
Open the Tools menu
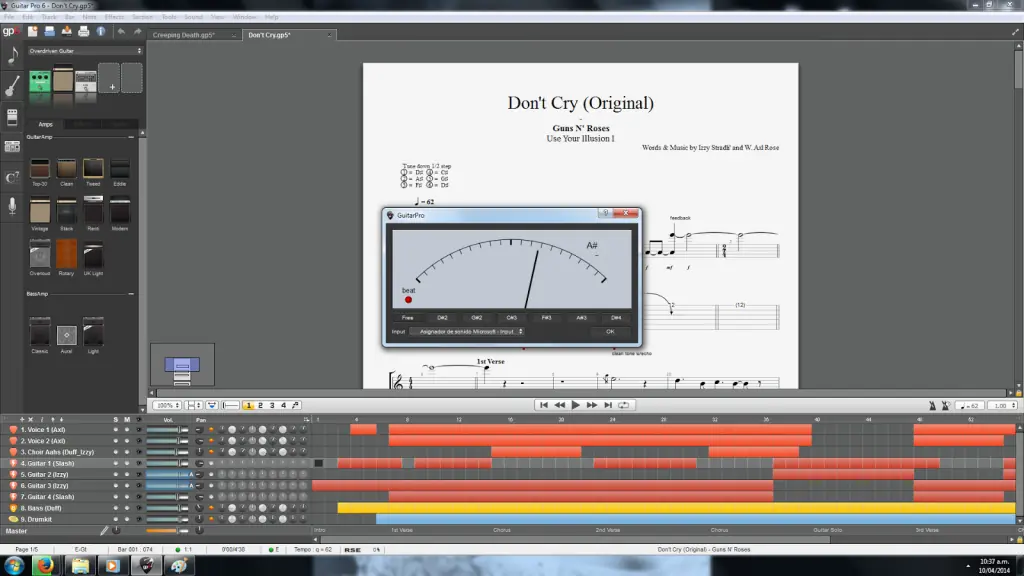[x=168, y=17]
